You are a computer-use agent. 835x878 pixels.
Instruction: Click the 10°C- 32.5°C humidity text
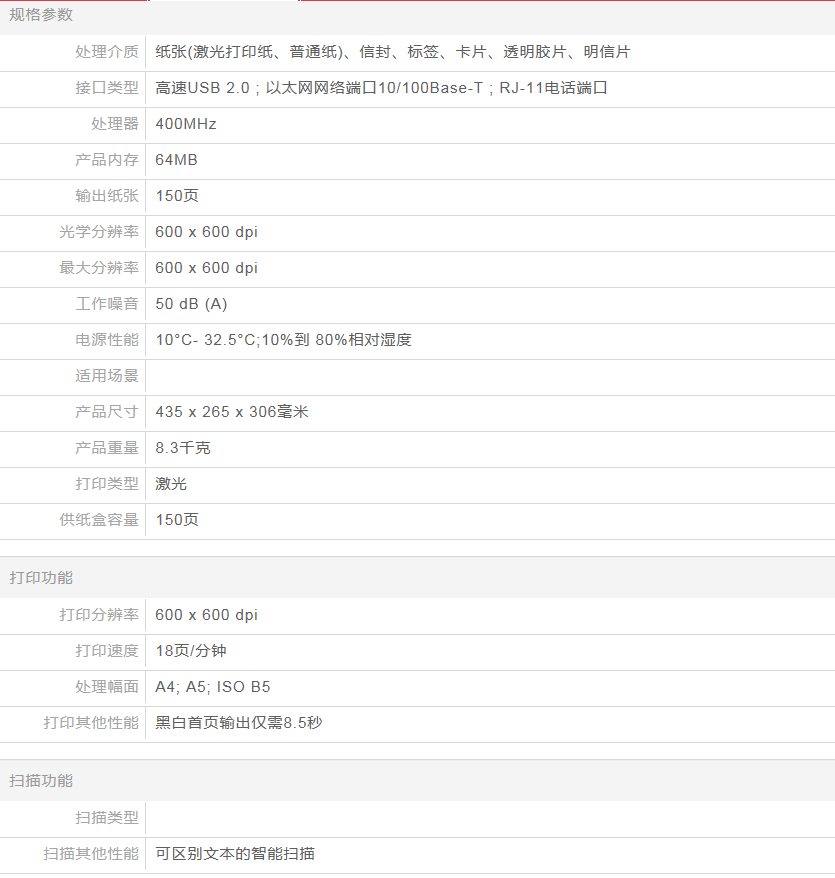point(283,340)
